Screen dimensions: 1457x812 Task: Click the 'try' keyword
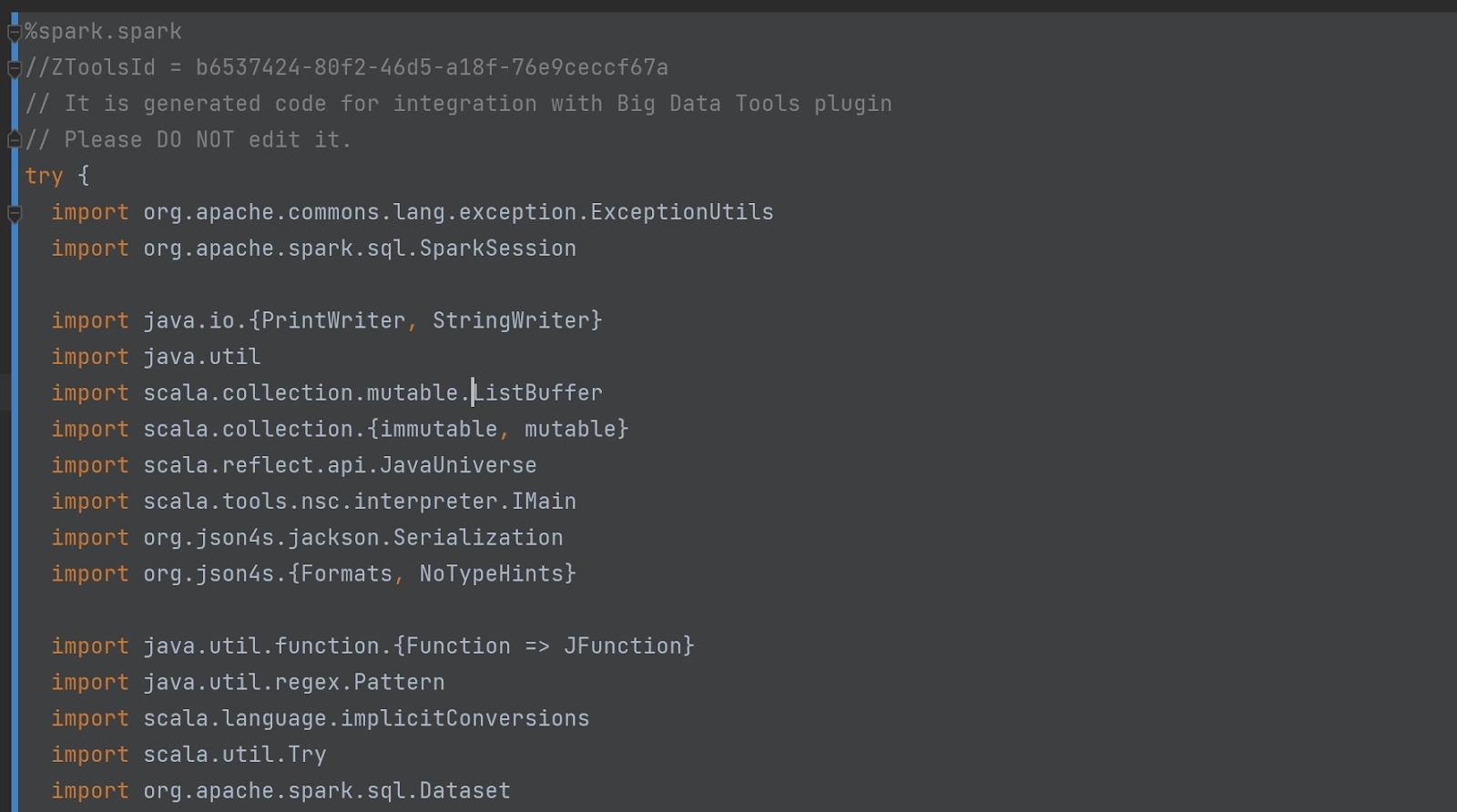pyautogui.click(x=44, y=176)
